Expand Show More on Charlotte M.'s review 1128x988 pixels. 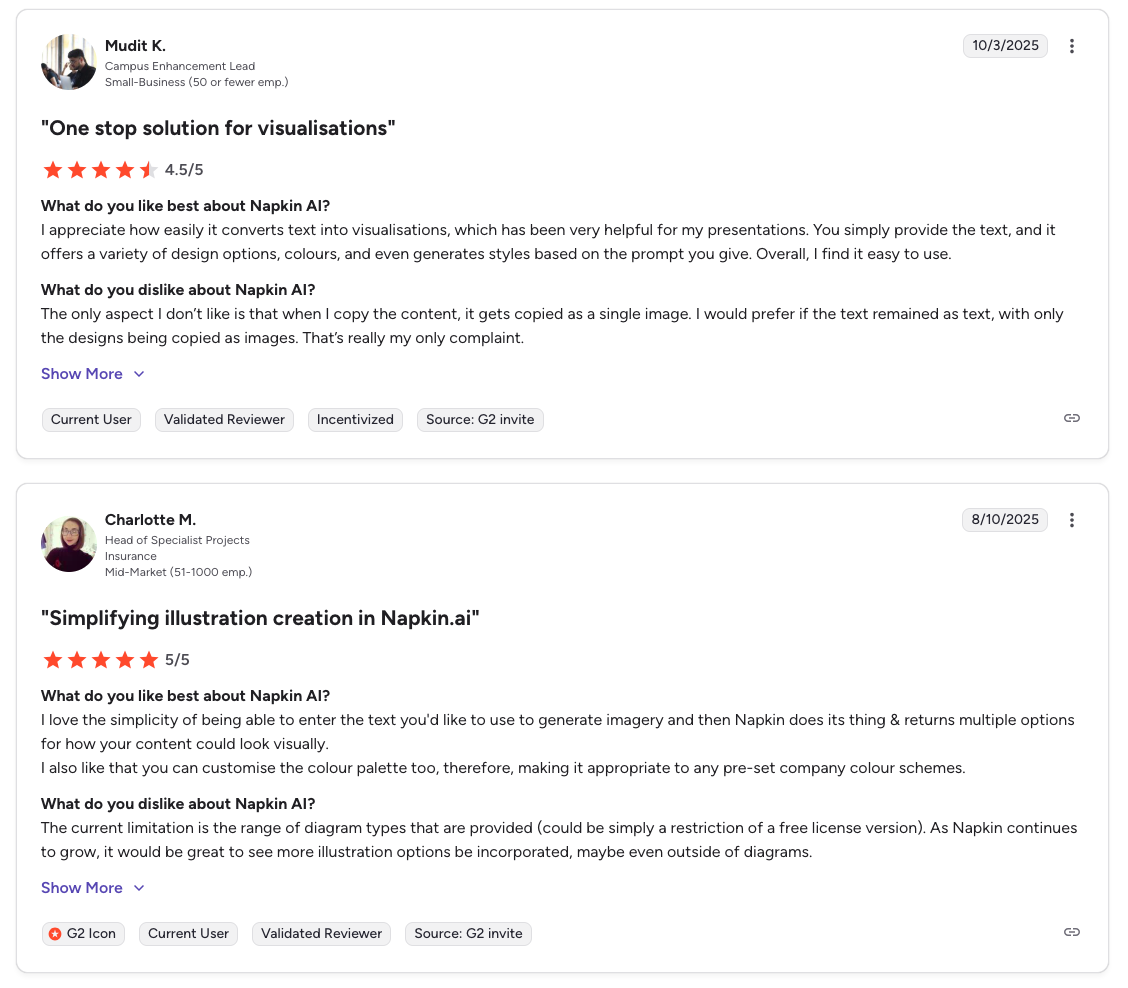click(x=81, y=887)
